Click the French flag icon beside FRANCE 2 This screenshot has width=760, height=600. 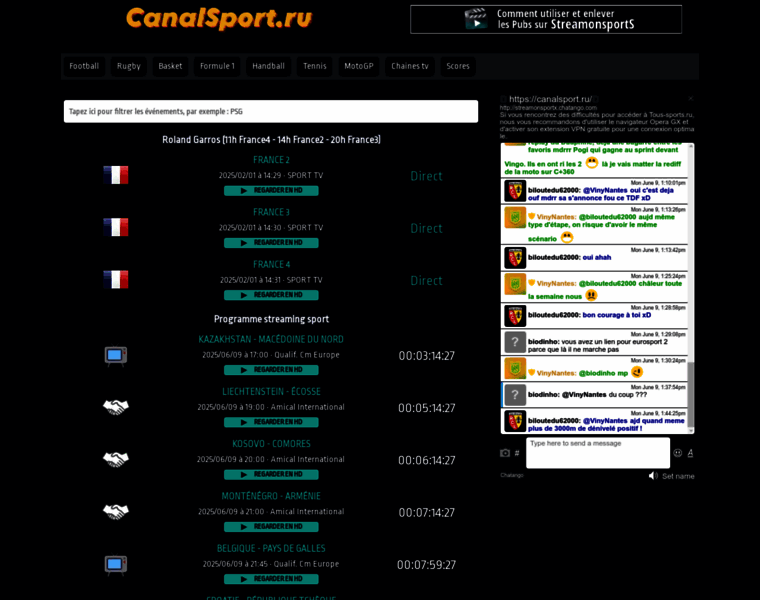[116, 175]
